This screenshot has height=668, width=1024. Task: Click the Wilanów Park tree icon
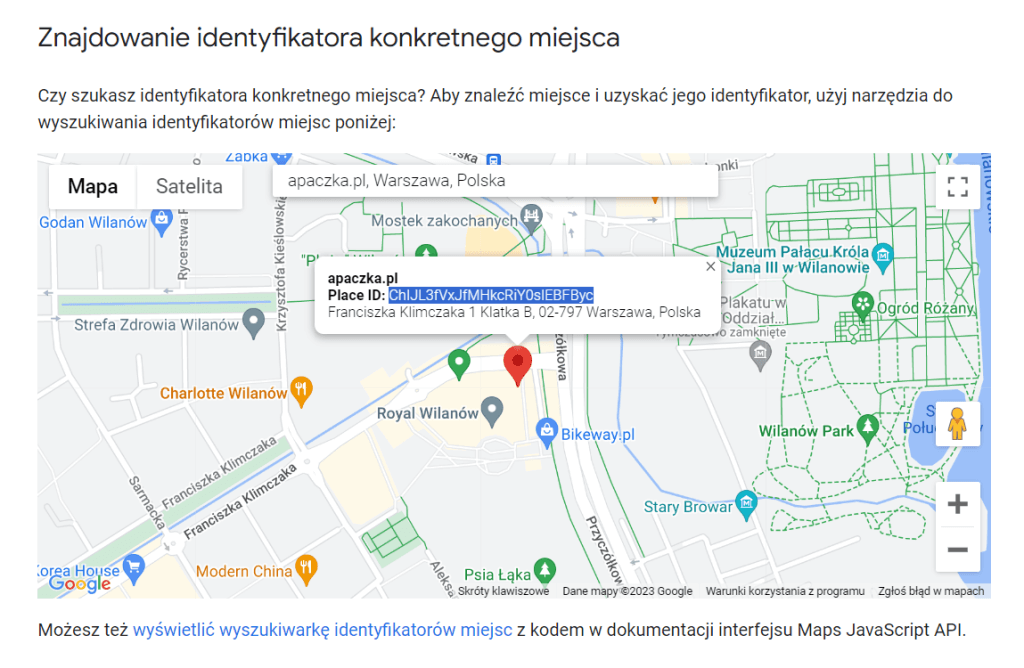tap(869, 430)
